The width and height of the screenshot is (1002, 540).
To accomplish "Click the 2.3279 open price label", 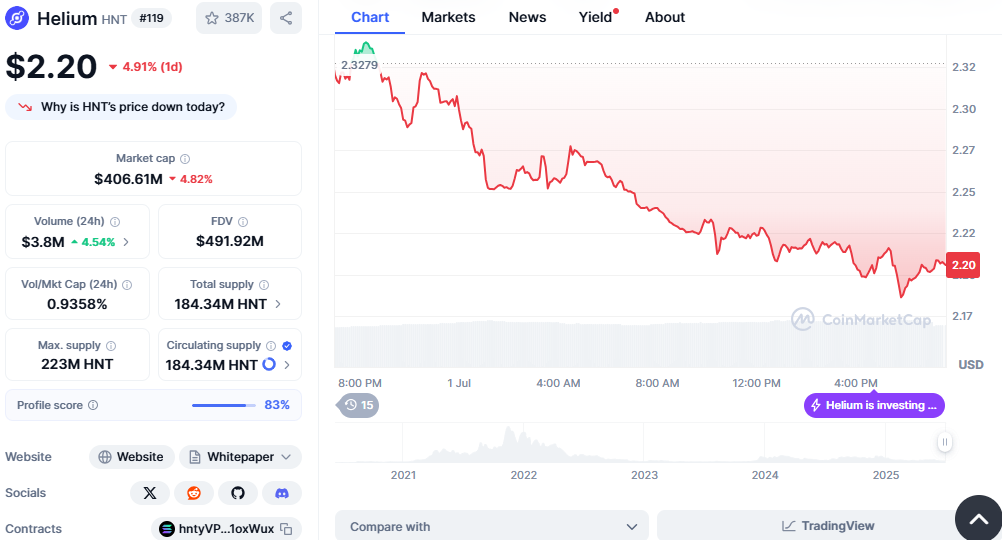I will click(x=359, y=65).
